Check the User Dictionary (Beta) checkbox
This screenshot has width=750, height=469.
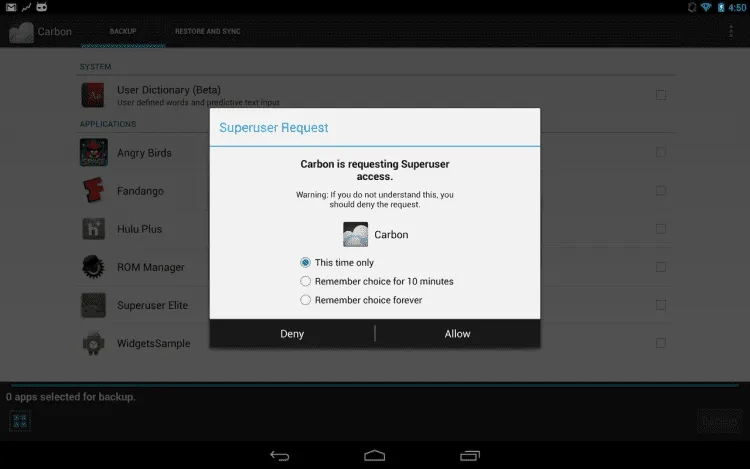point(661,95)
